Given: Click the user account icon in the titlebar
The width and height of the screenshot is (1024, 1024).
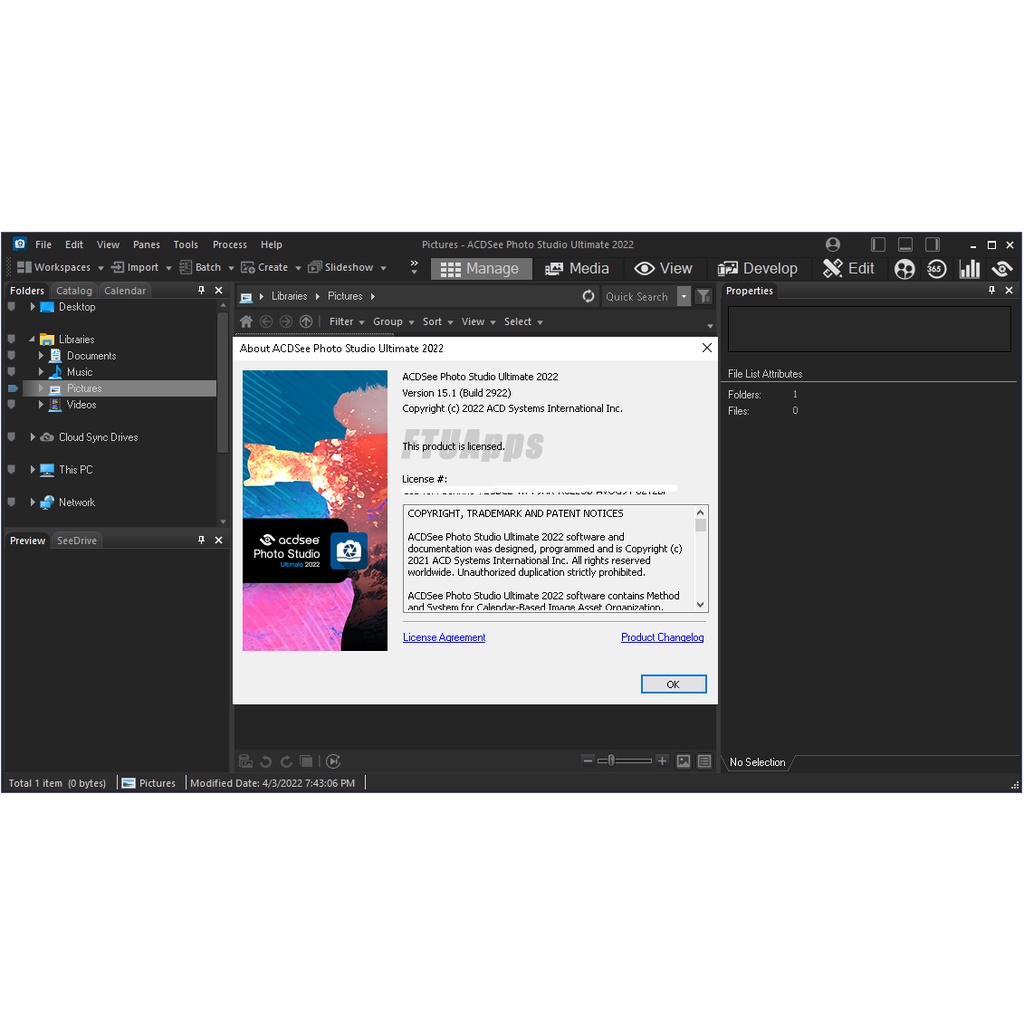Looking at the screenshot, I should click(833, 244).
